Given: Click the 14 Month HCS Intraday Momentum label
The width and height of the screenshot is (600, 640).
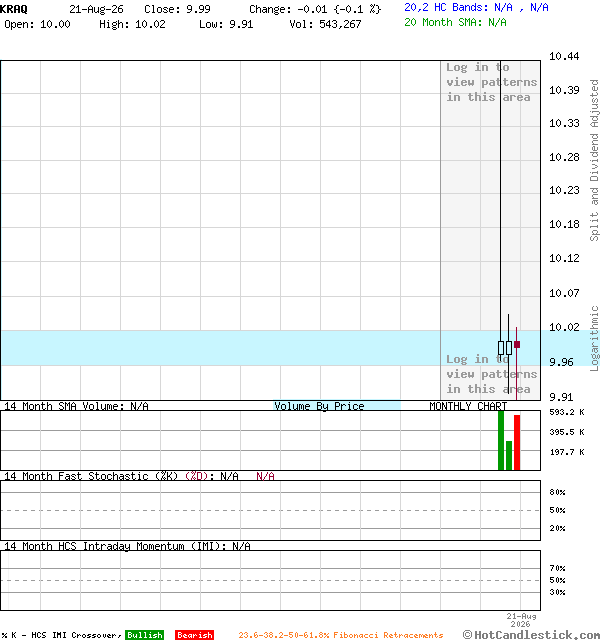Looking at the screenshot, I should click(x=127, y=546).
